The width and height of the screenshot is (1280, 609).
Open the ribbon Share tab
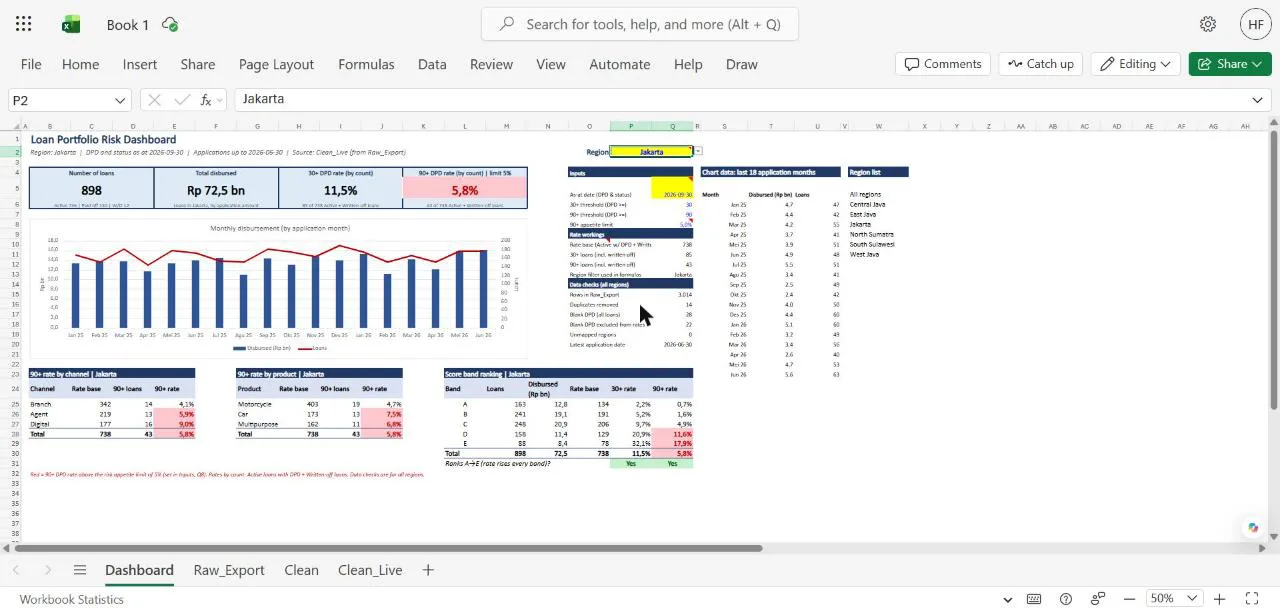click(198, 64)
